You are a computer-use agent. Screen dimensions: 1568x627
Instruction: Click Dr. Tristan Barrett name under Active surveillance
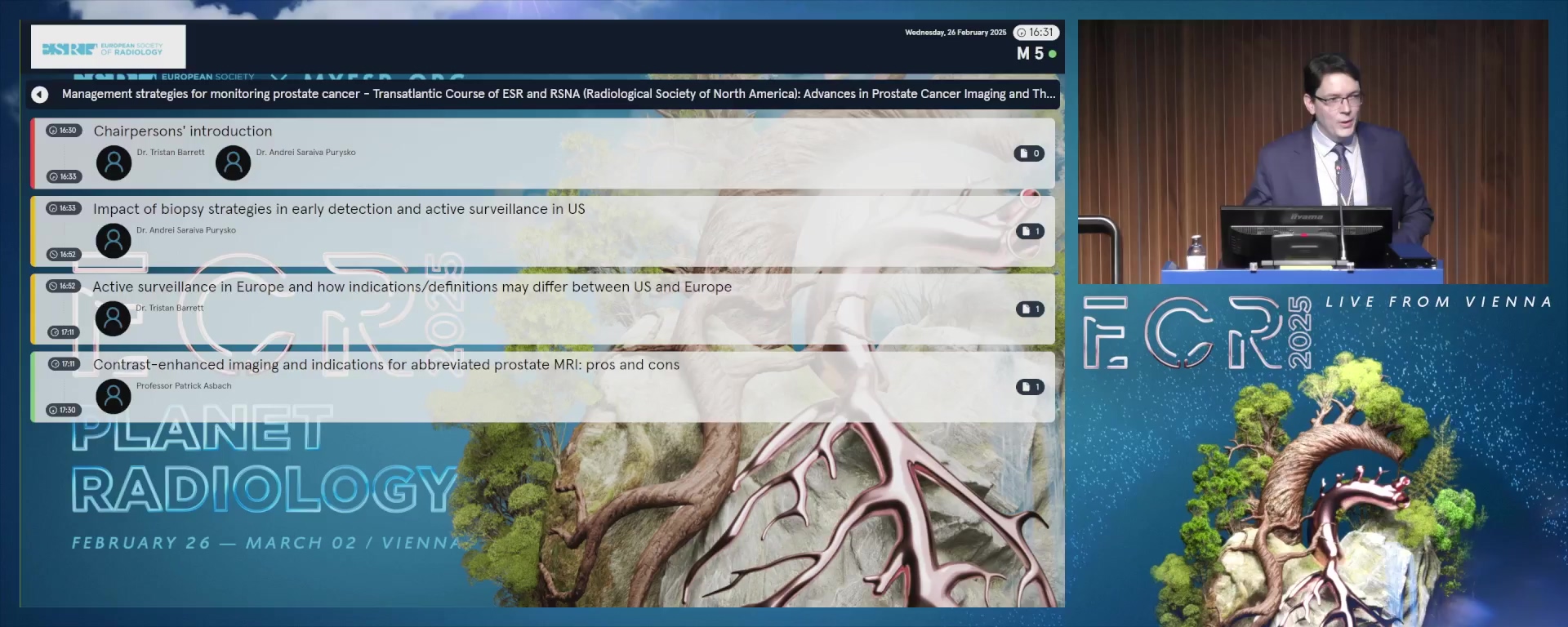[170, 308]
